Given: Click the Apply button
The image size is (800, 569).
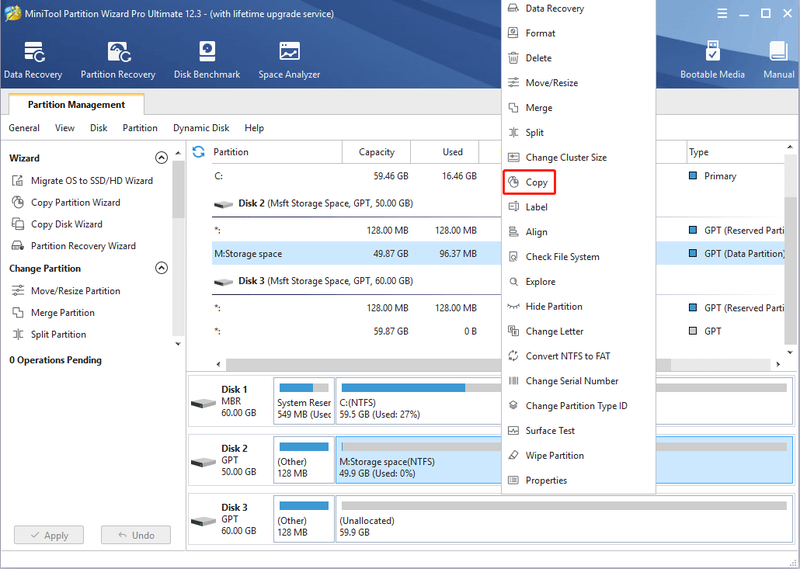Looking at the screenshot, I should click(49, 535).
